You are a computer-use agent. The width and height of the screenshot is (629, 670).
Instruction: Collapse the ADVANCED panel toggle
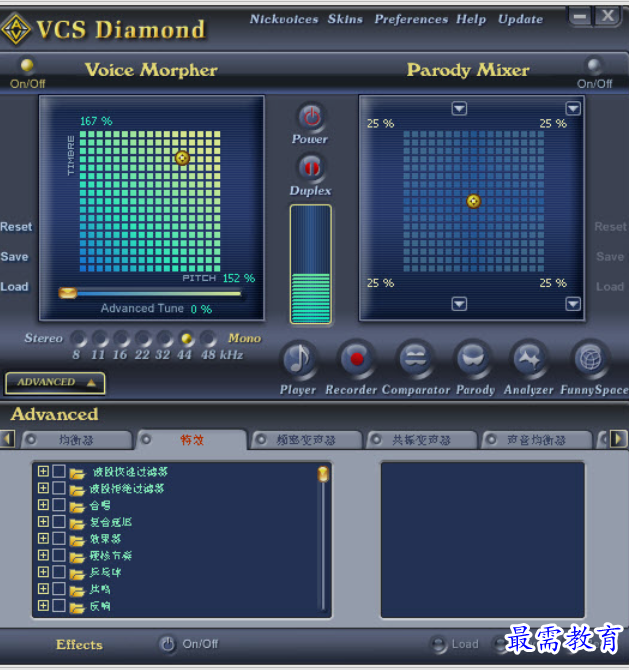[55, 382]
